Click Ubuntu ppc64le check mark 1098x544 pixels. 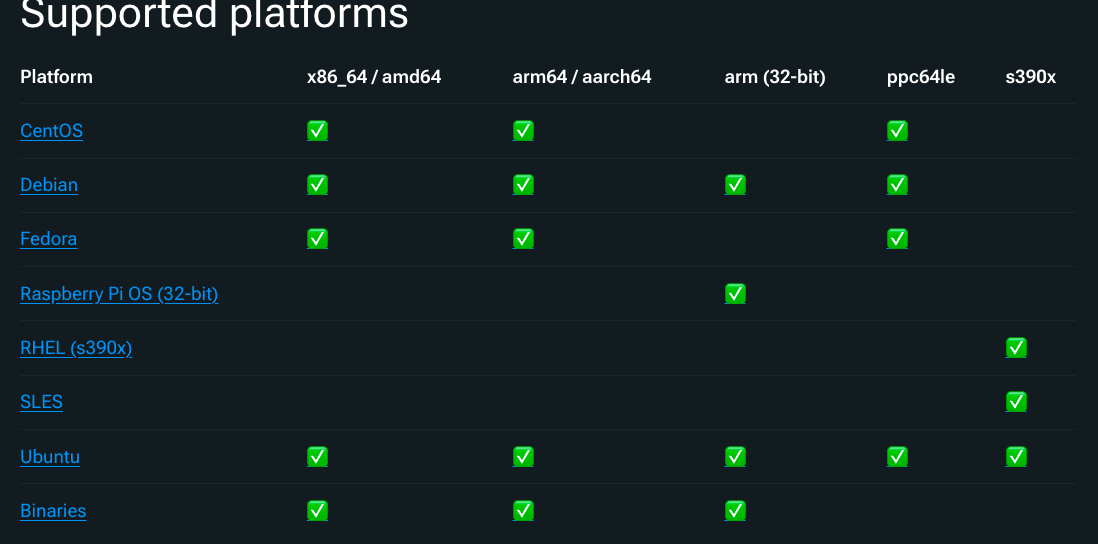[x=897, y=456]
